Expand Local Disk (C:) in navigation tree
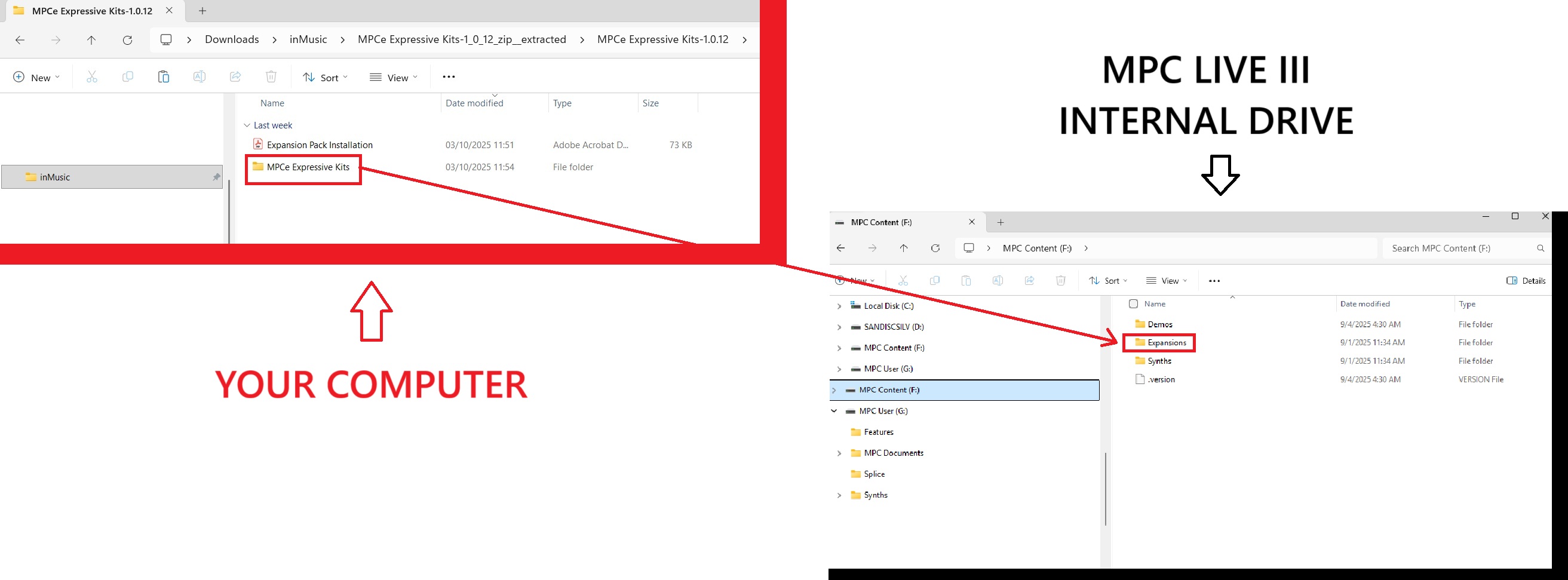 [x=839, y=306]
